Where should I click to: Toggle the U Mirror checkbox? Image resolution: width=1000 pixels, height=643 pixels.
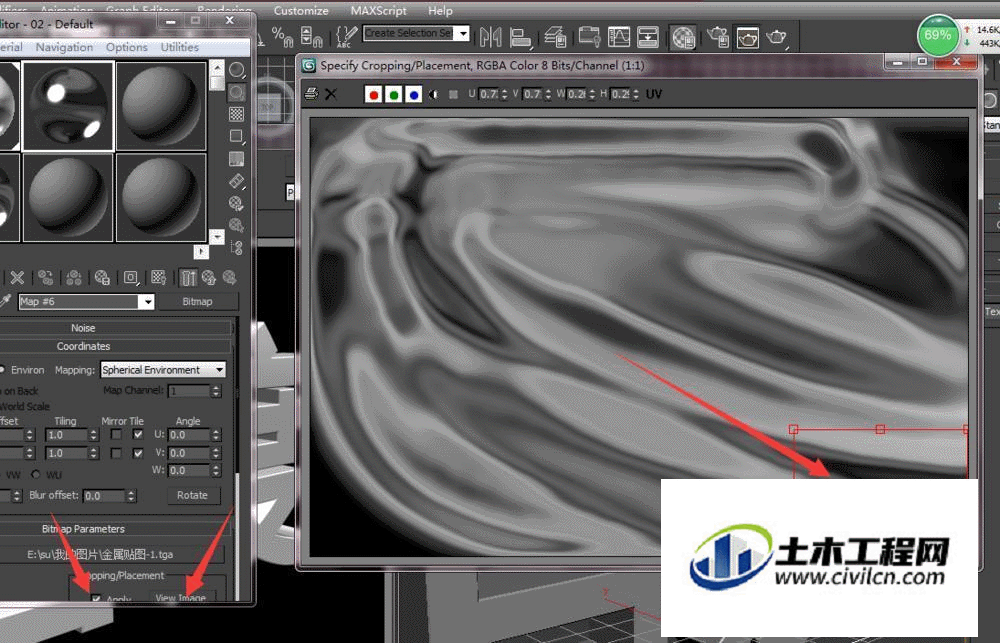click(116, 434)
